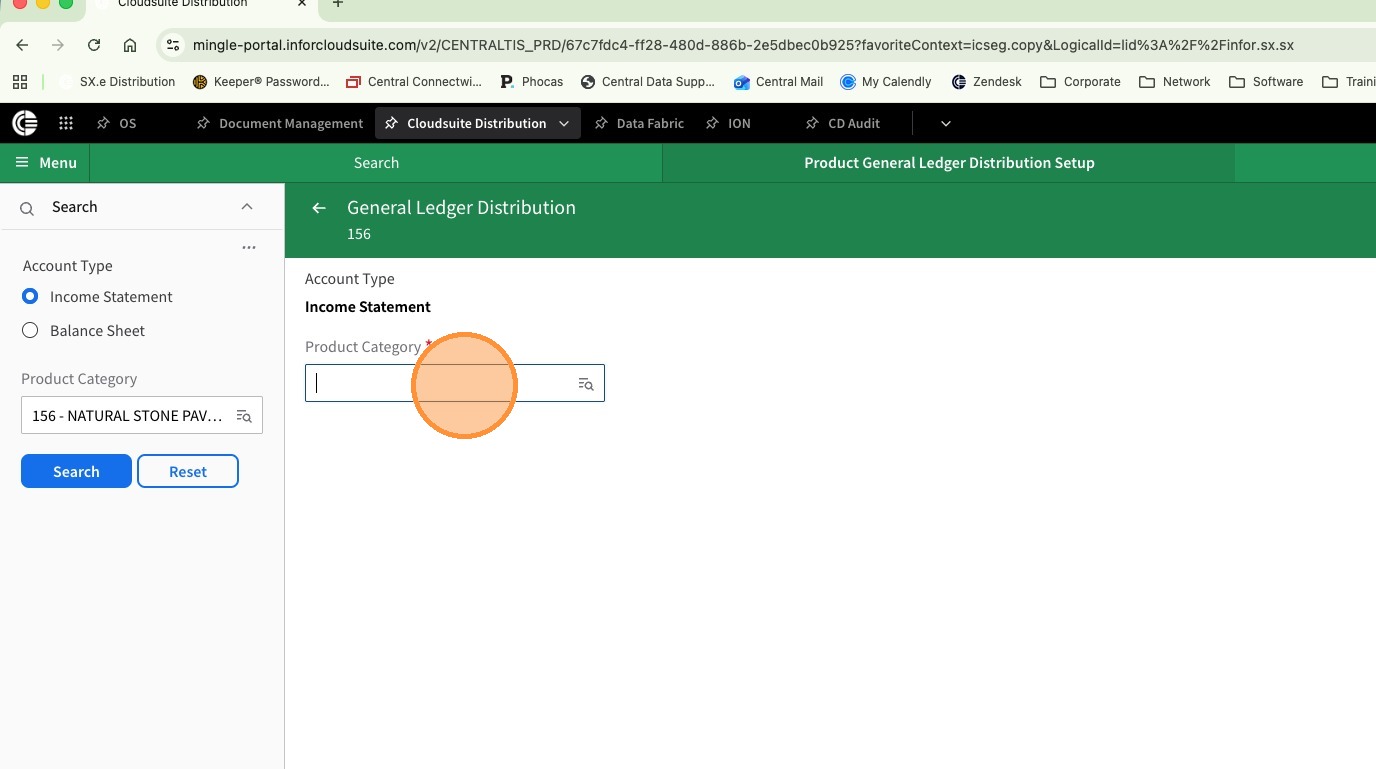Screen dimensions: 1376x769
Task: Open Central Data Support bookmark
Action: (x=648, y=82)
